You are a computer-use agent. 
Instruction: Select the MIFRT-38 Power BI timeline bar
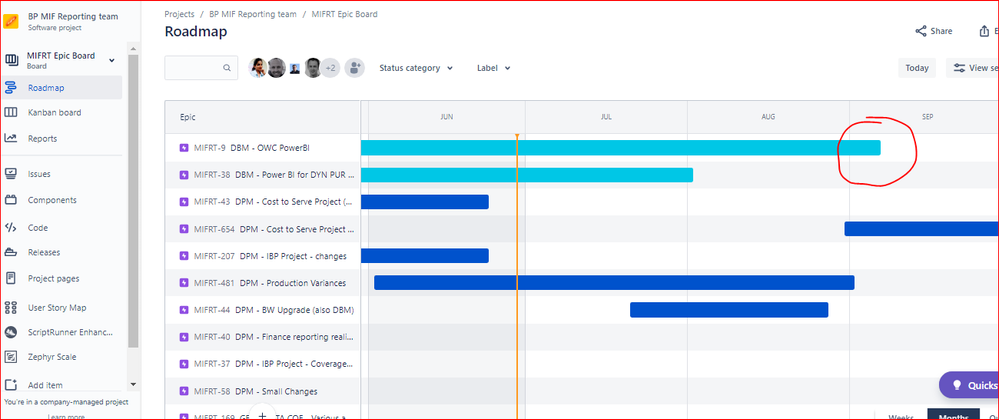pos(527,175)
